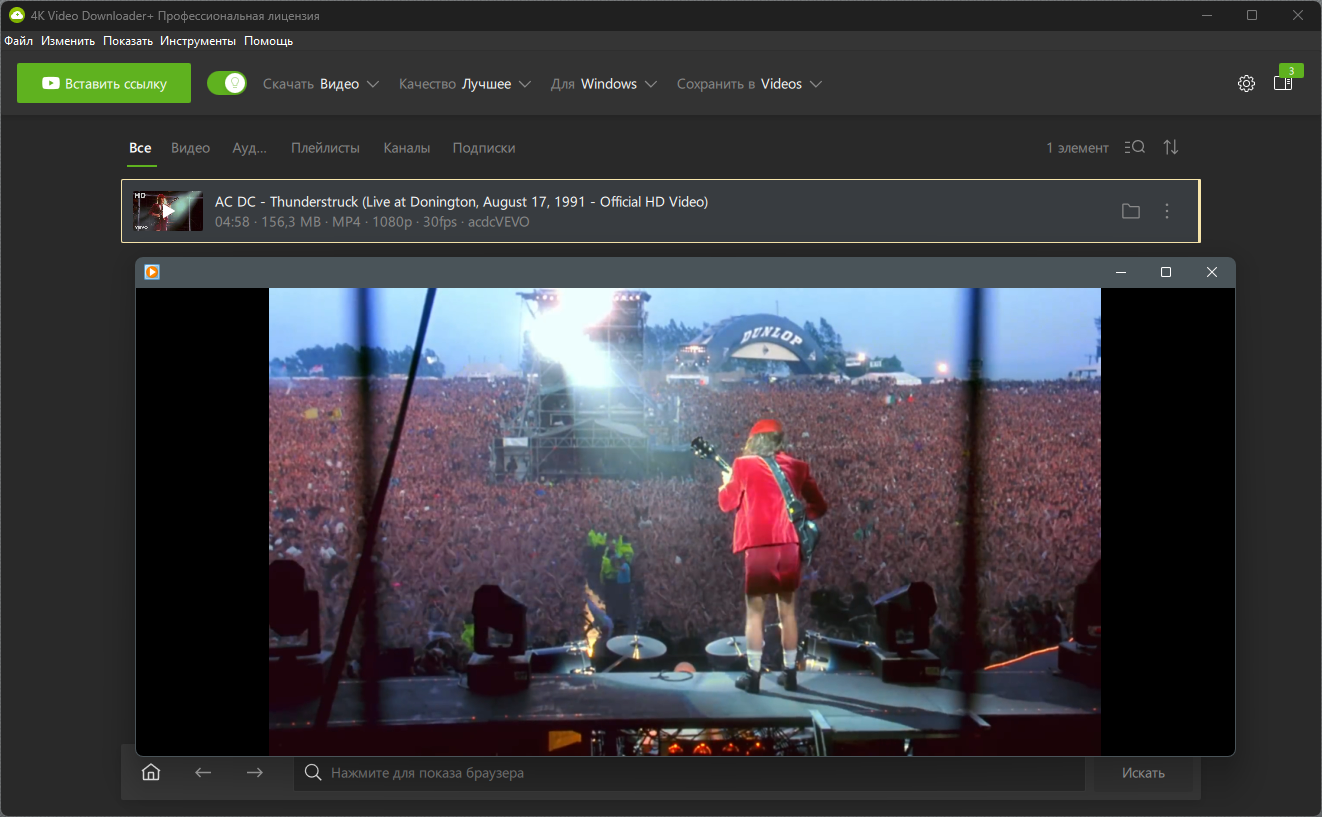
Task: Open settings gear icon
Action: [1246, 84]
